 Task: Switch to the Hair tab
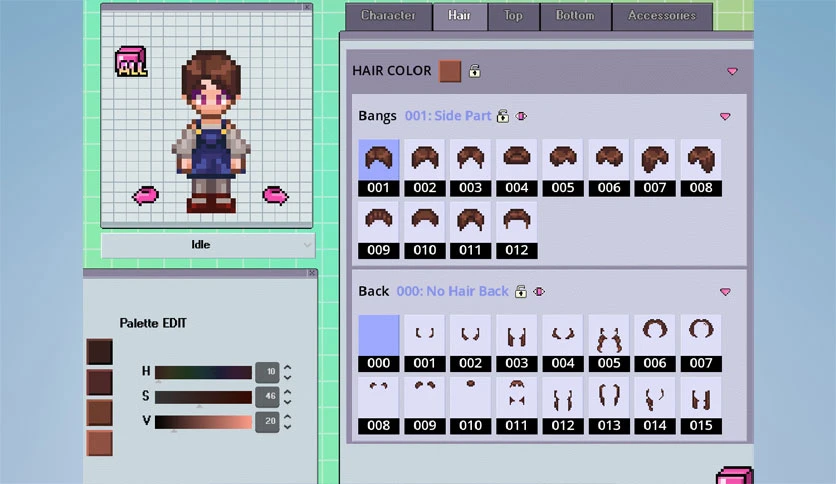pyautogui.click(x=460, y=15)
